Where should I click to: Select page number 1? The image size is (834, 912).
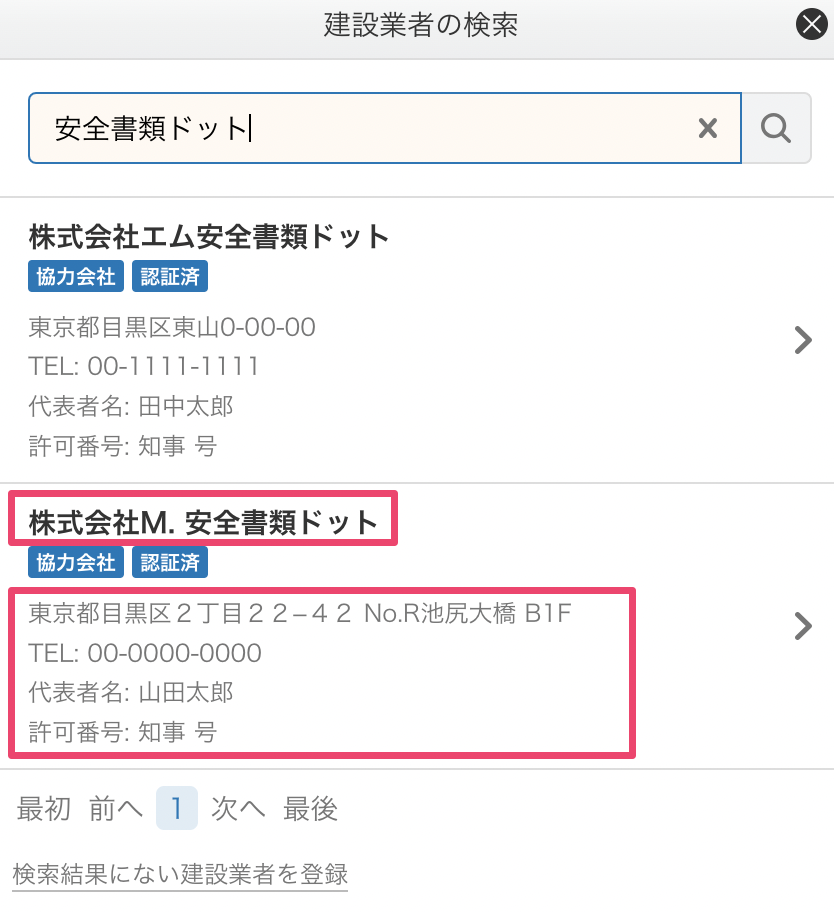177,808
